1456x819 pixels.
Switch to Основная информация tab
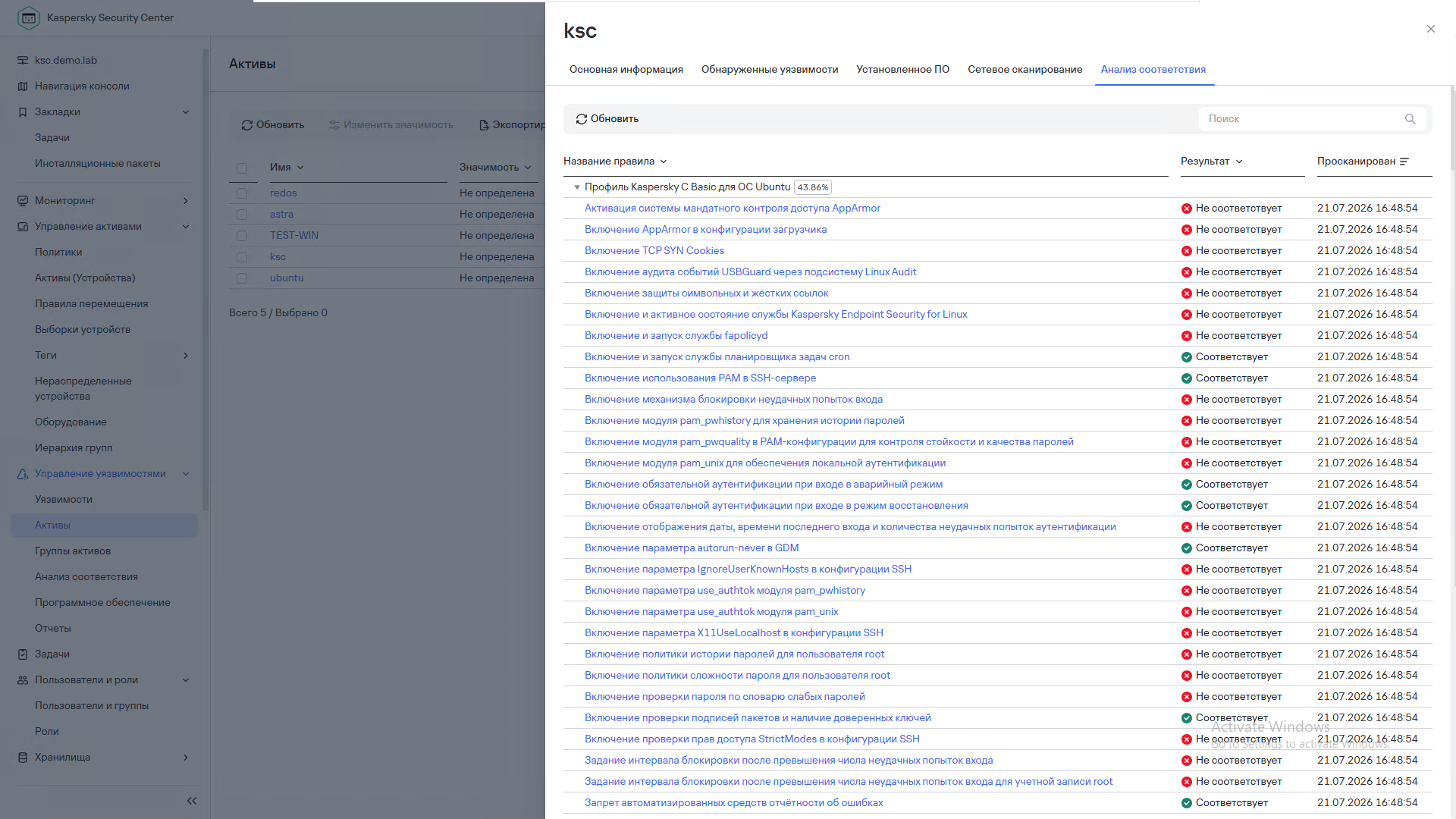pos(626,70)
